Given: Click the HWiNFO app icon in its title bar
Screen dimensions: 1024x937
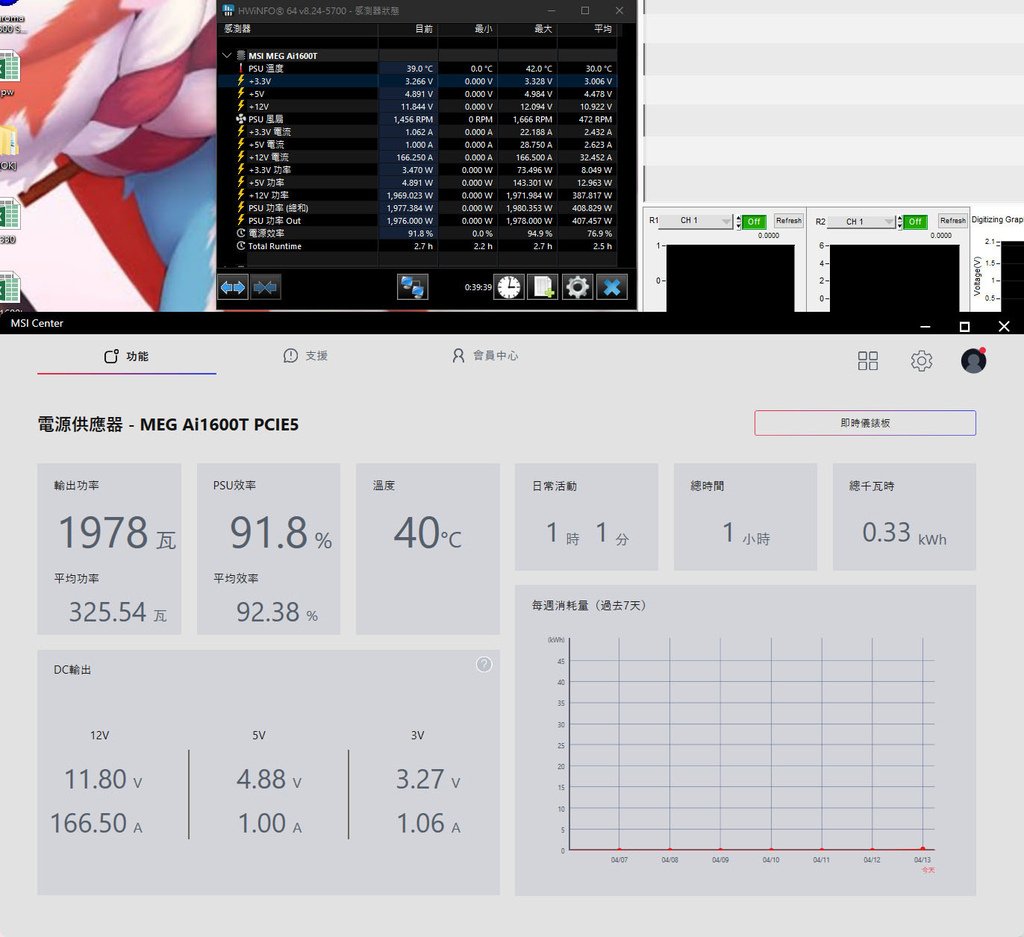Looking at the screenshot, I should 228,10.
